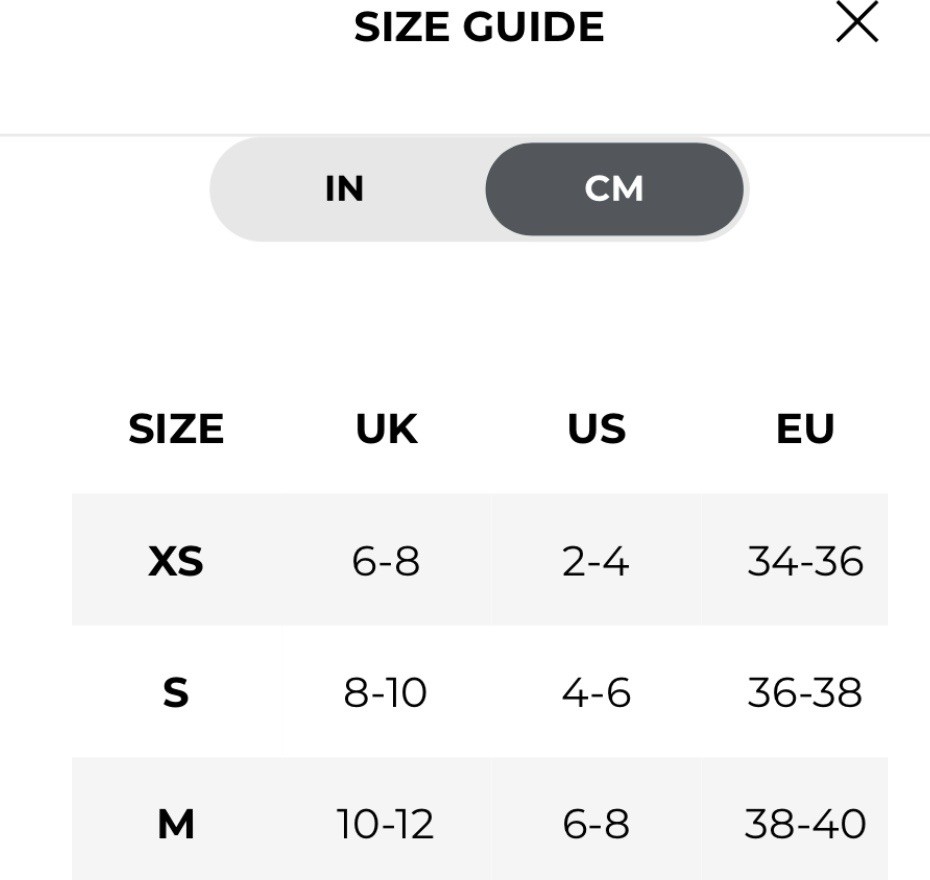
Task: Click US size 4-6 cell
Action: (x=596, y=692)
